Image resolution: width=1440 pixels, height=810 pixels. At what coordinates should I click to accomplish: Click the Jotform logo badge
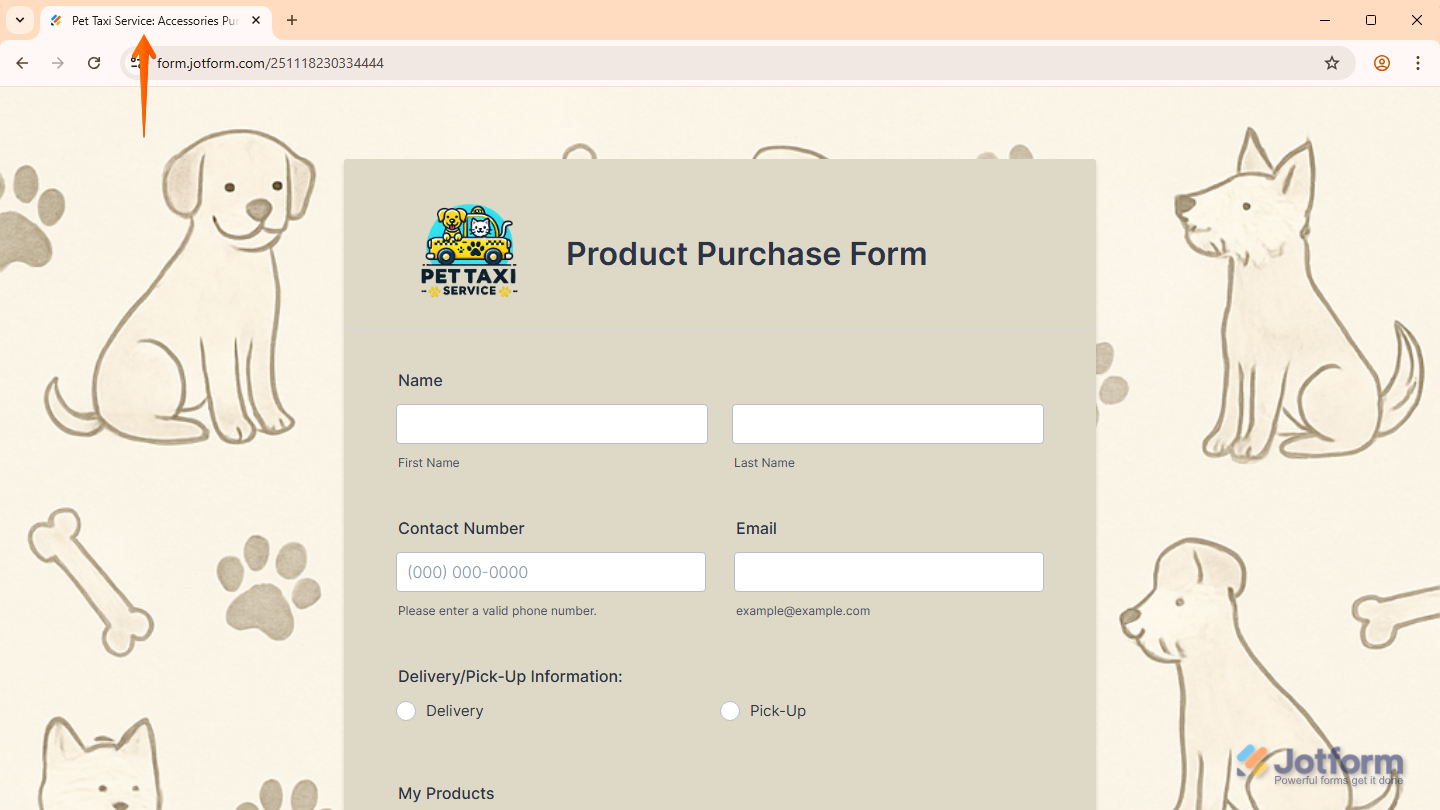(x=1320, y=765)
